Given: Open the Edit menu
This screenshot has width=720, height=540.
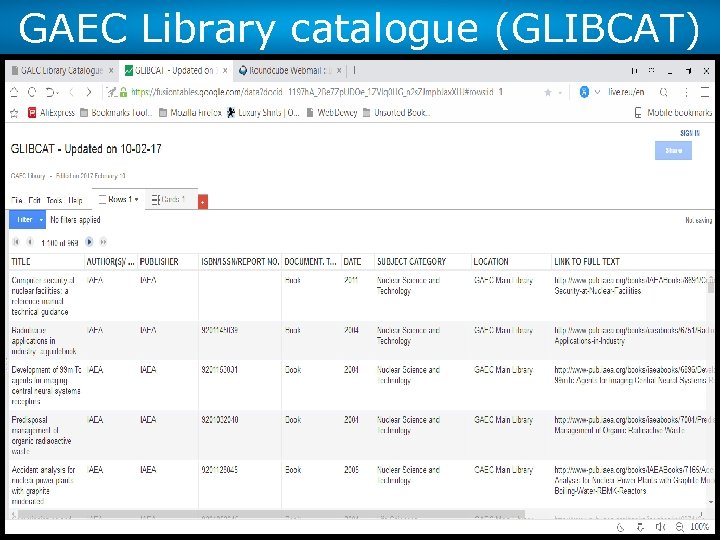Looking at the screenshot, I should (x=34, y=201).
